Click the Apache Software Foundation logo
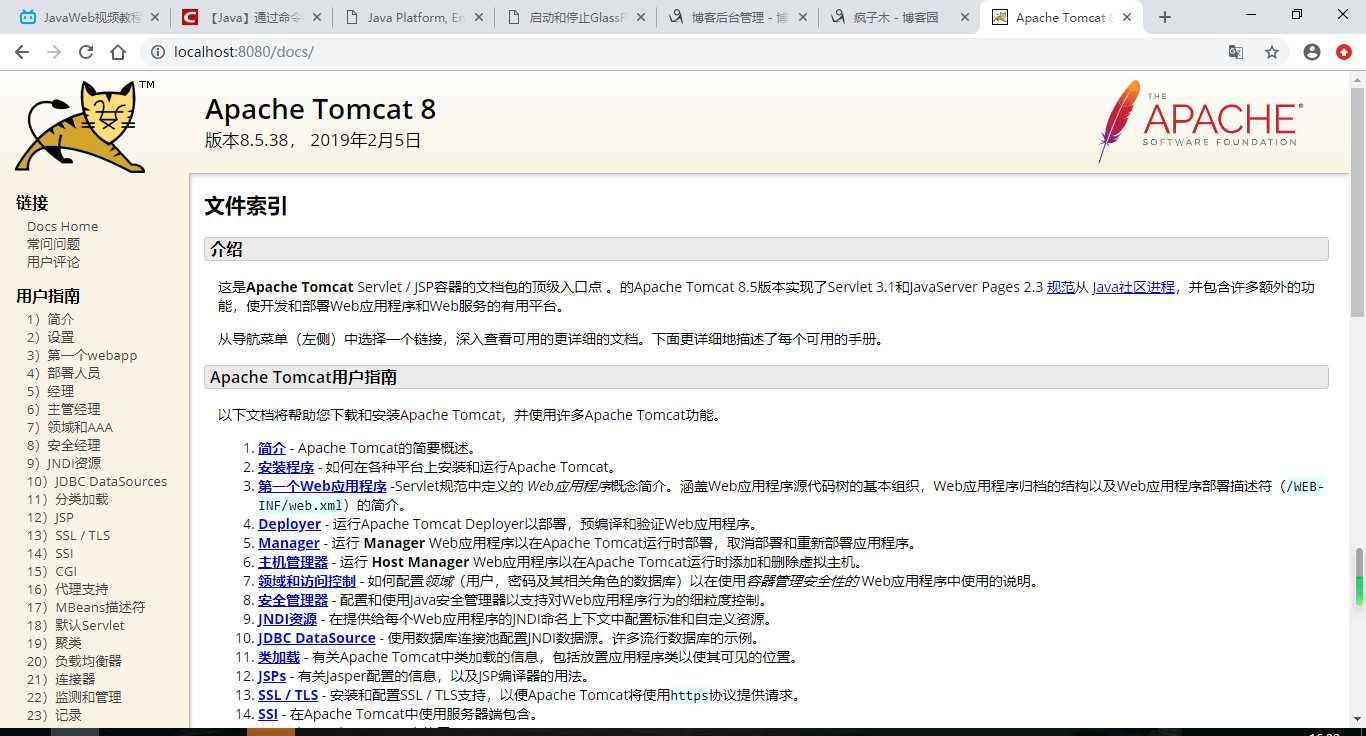Viewport: 1366px width, 736px height. point(1200,122)
